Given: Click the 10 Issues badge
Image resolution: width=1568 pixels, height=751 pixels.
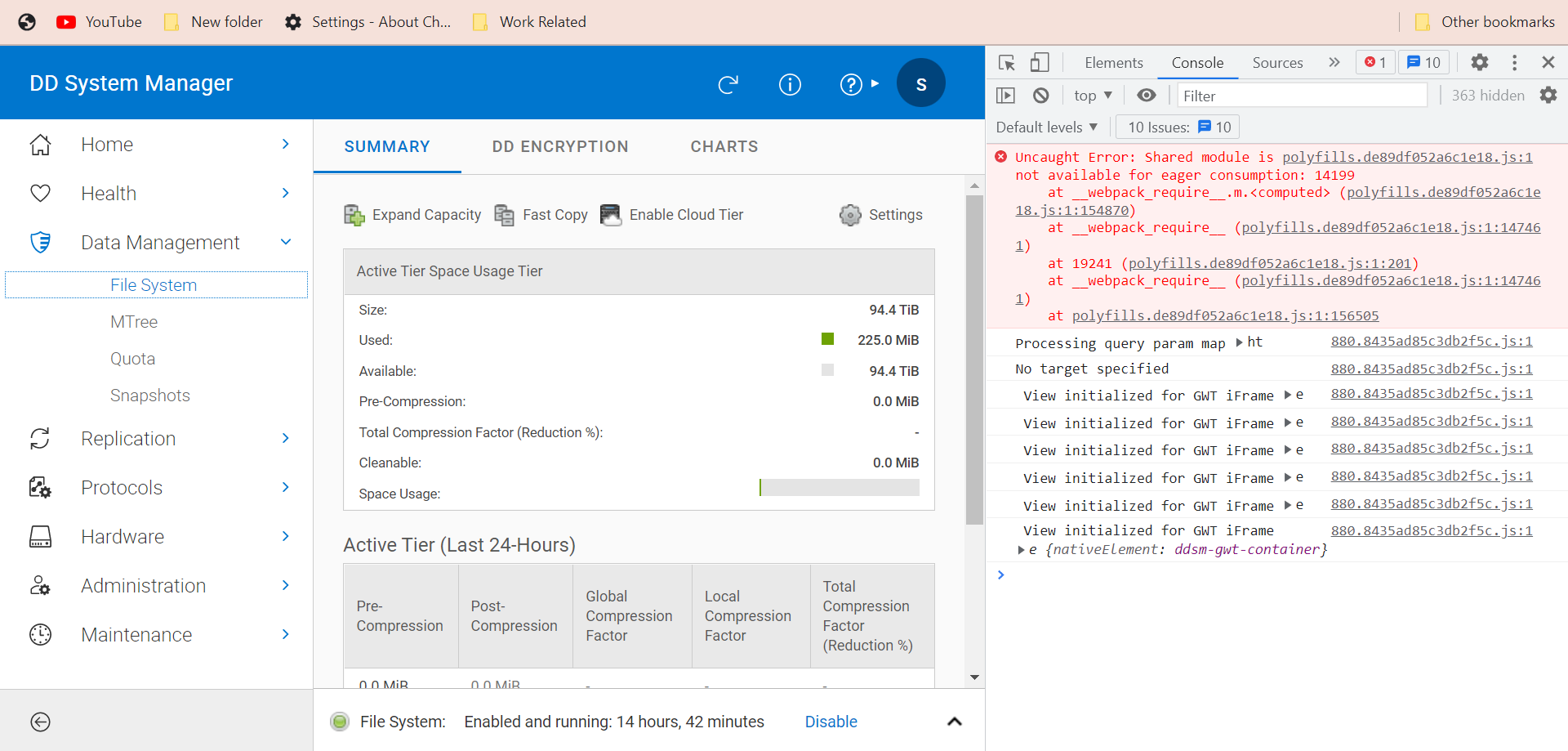Looking at the screenshot, I should pos(1178,127).
